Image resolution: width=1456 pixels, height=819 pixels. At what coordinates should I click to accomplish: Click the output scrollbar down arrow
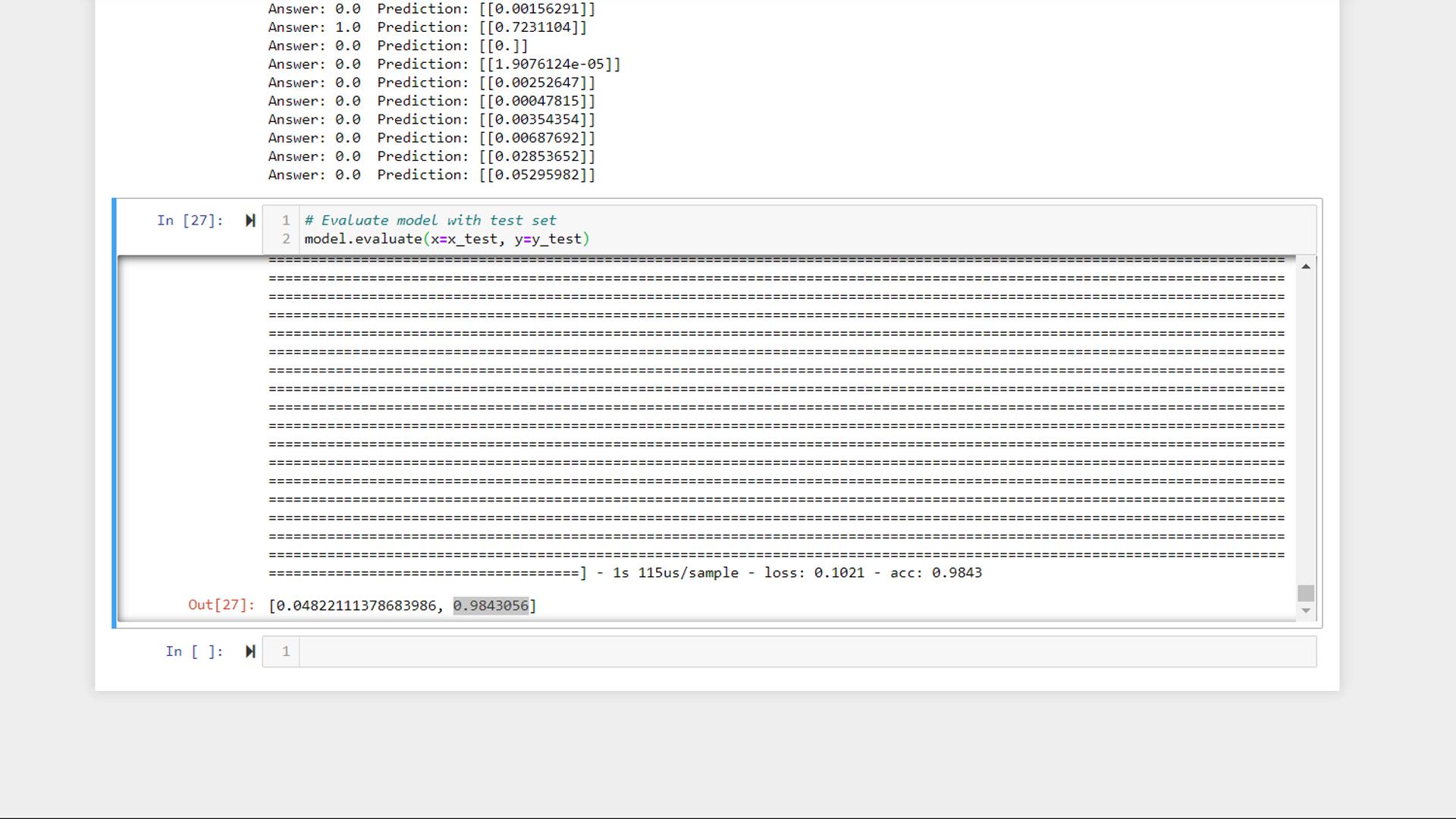click(x=1305, y=610)
